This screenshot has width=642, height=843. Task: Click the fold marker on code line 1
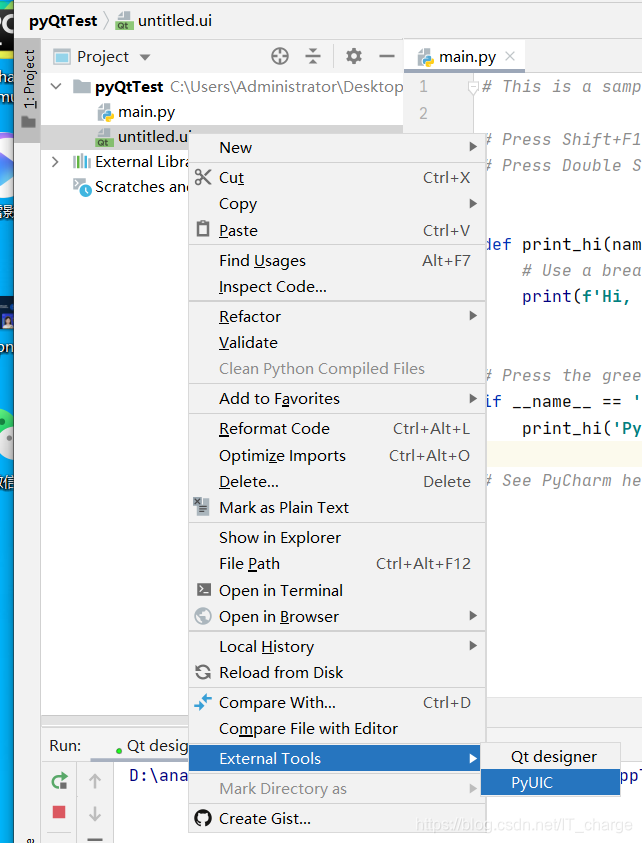coord(473,87)
